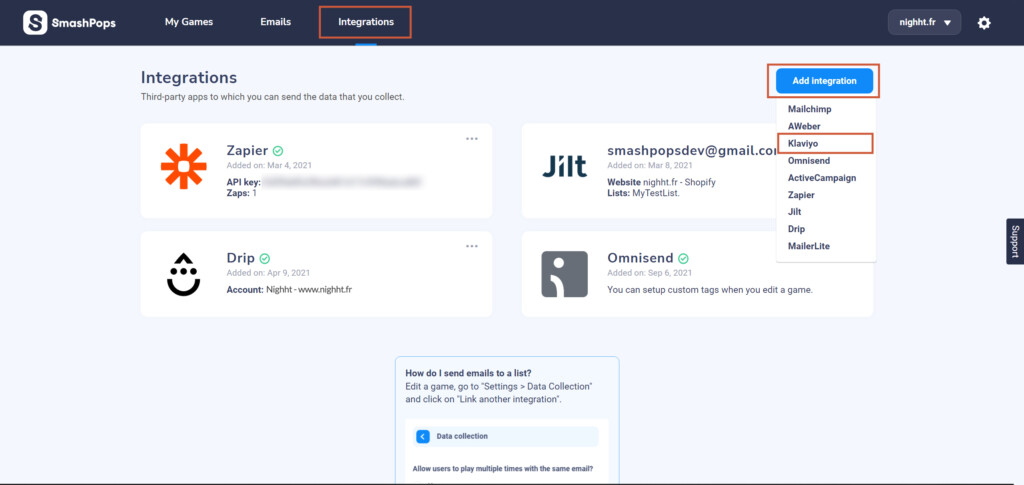Select MailerLite from the dropdown list

(x=808, y=246)
